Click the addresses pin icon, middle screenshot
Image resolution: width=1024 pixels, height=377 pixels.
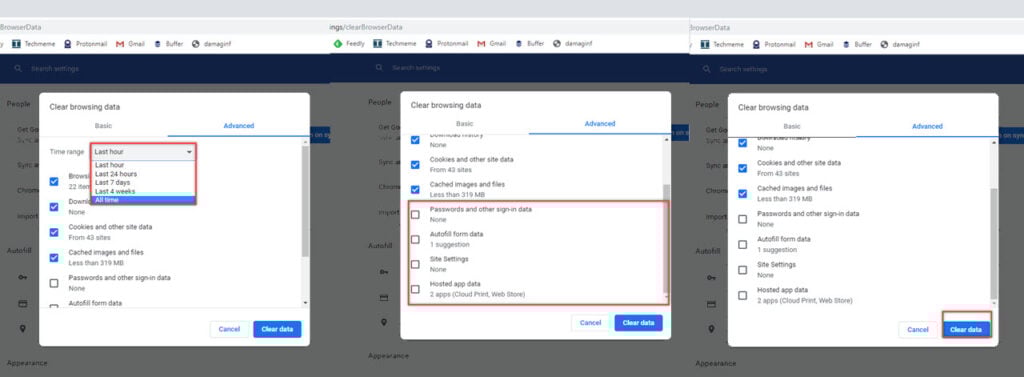384,323
